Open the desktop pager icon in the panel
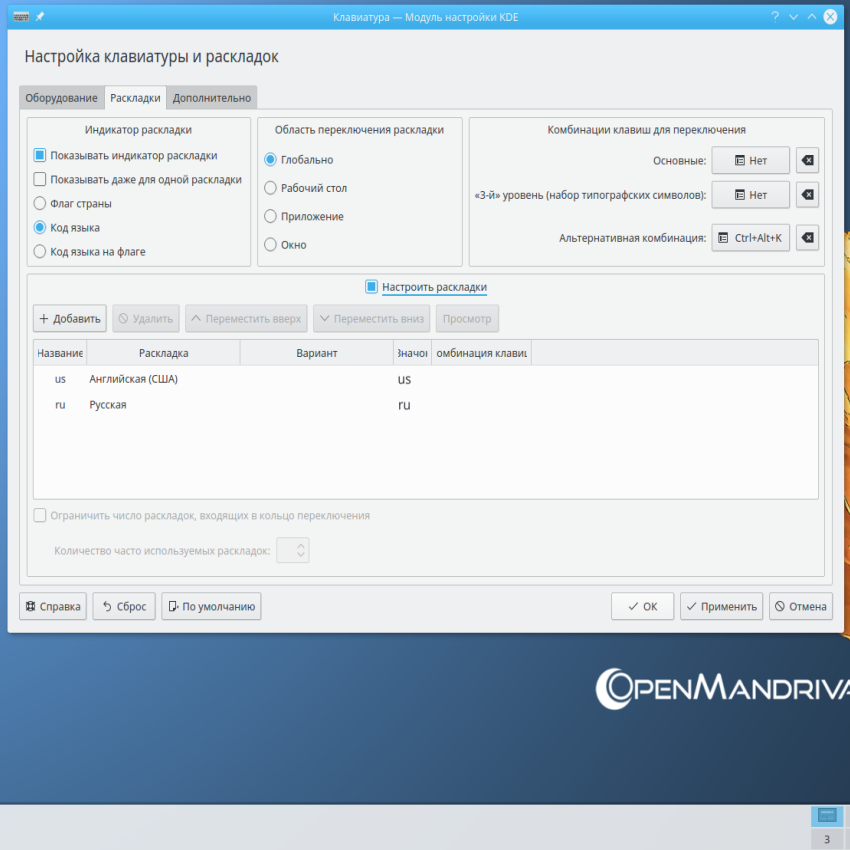 point(827,816)
